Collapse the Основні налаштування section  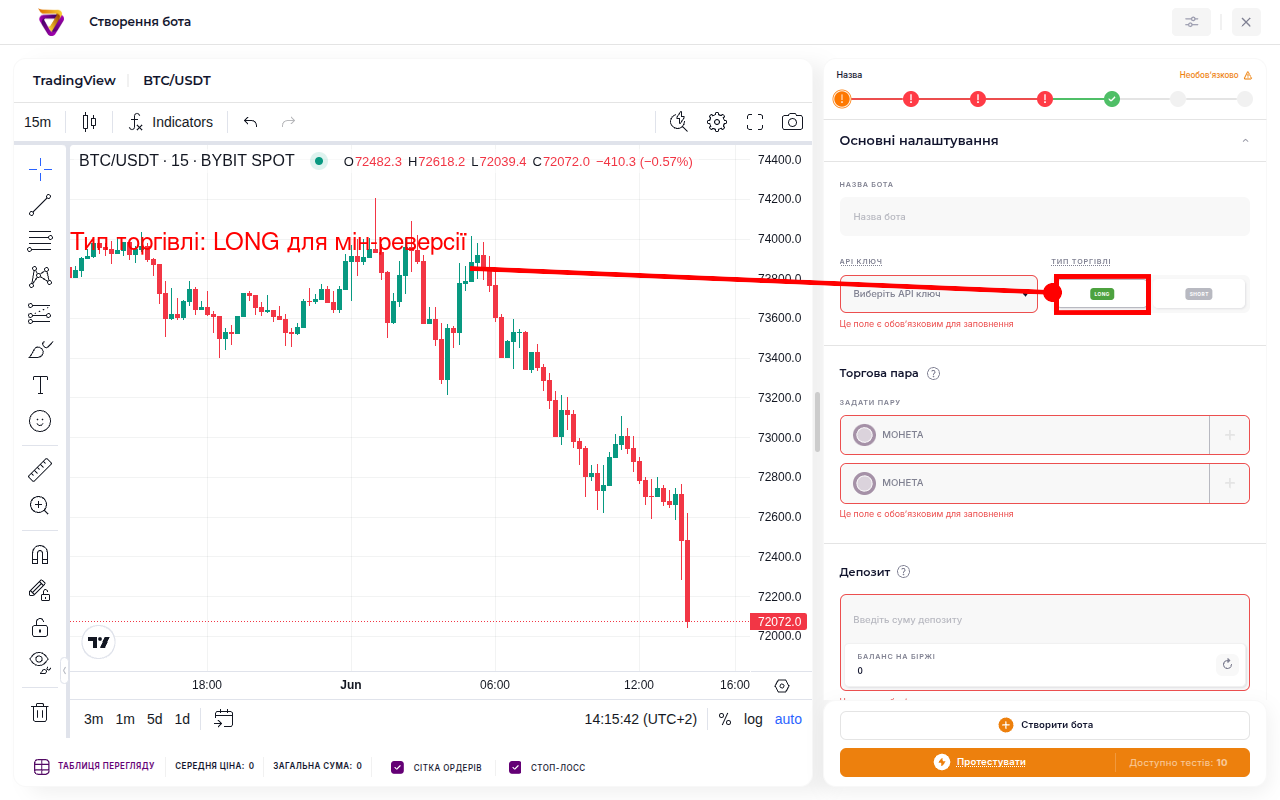tap(1245, 141)
